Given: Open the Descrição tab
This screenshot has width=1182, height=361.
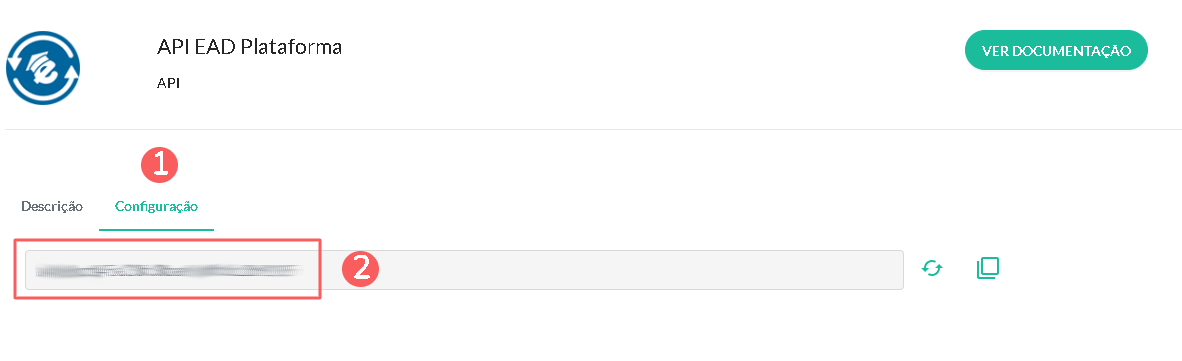Looking at the screenshot, I should (x=52, y=206).
